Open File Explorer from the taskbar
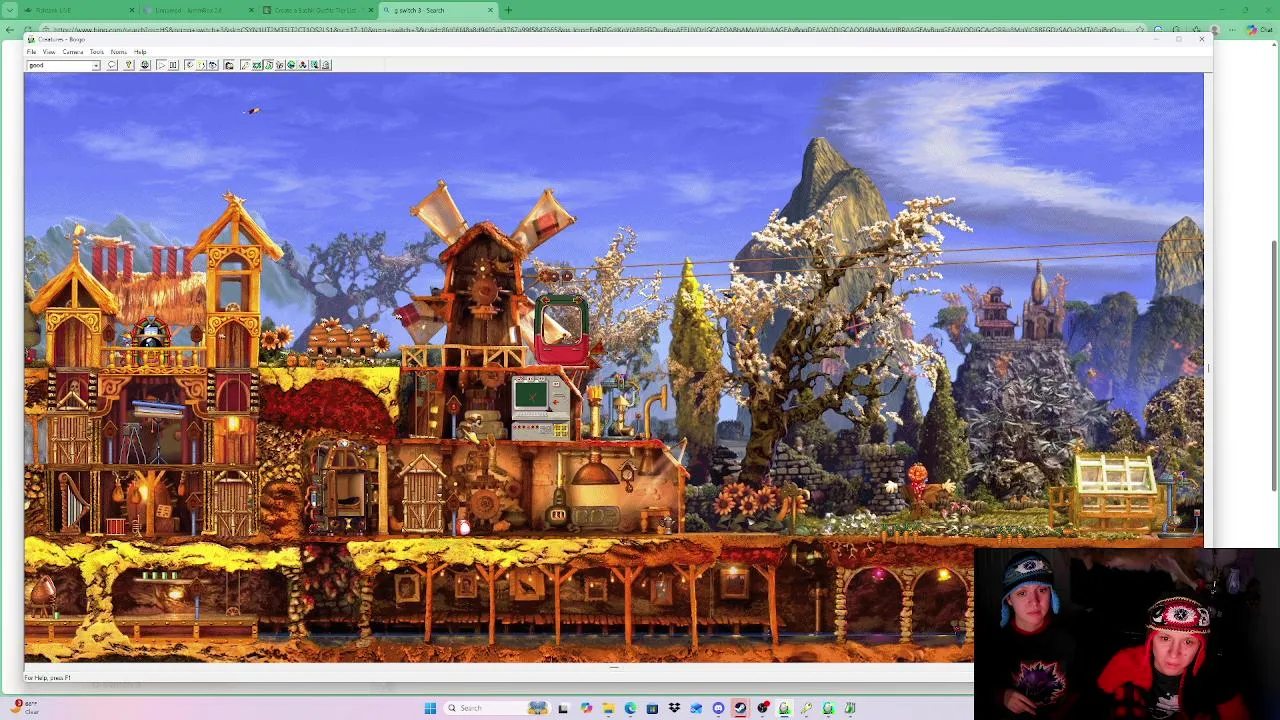 [608, 708]
